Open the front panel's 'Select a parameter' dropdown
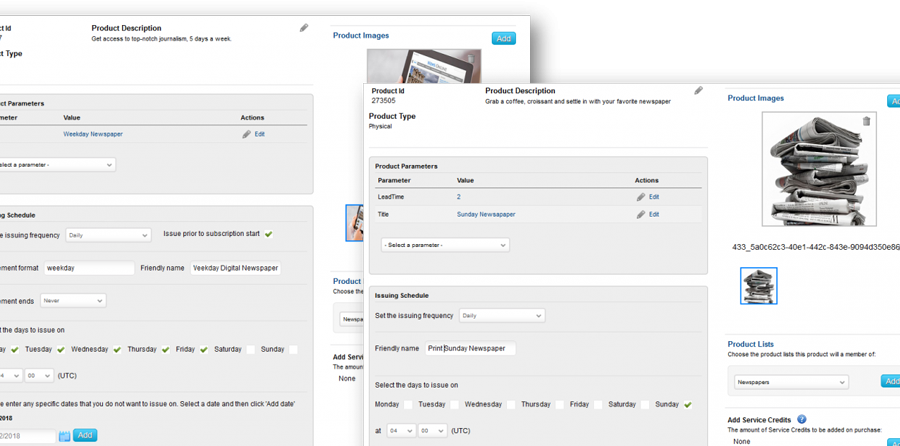The height and width of the screenshot is (446, 900). pyautogui.click(x=445, y=245)
